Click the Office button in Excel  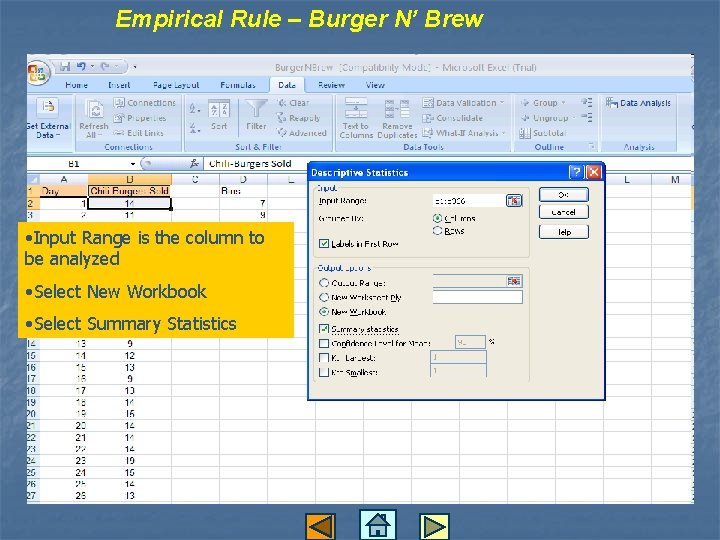click(38, 73)
